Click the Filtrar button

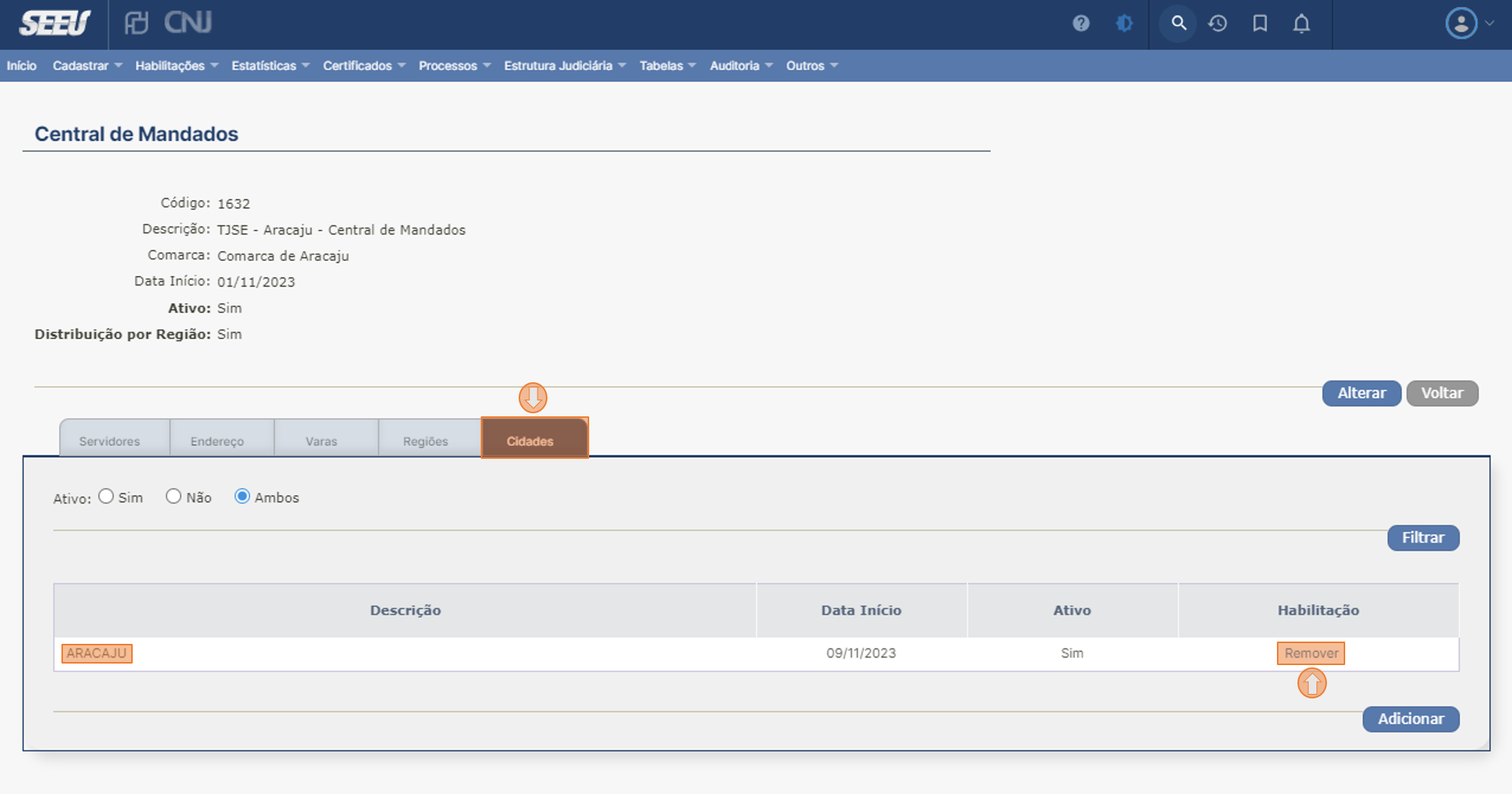tap(1423, 538)
